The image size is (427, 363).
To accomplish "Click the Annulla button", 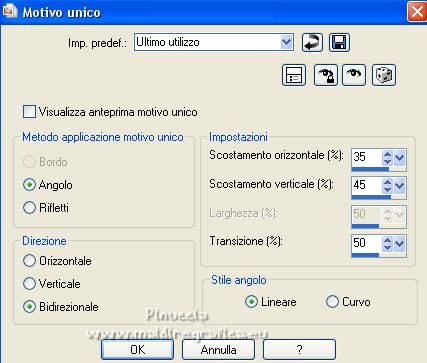I will click(x=218, y=349).
